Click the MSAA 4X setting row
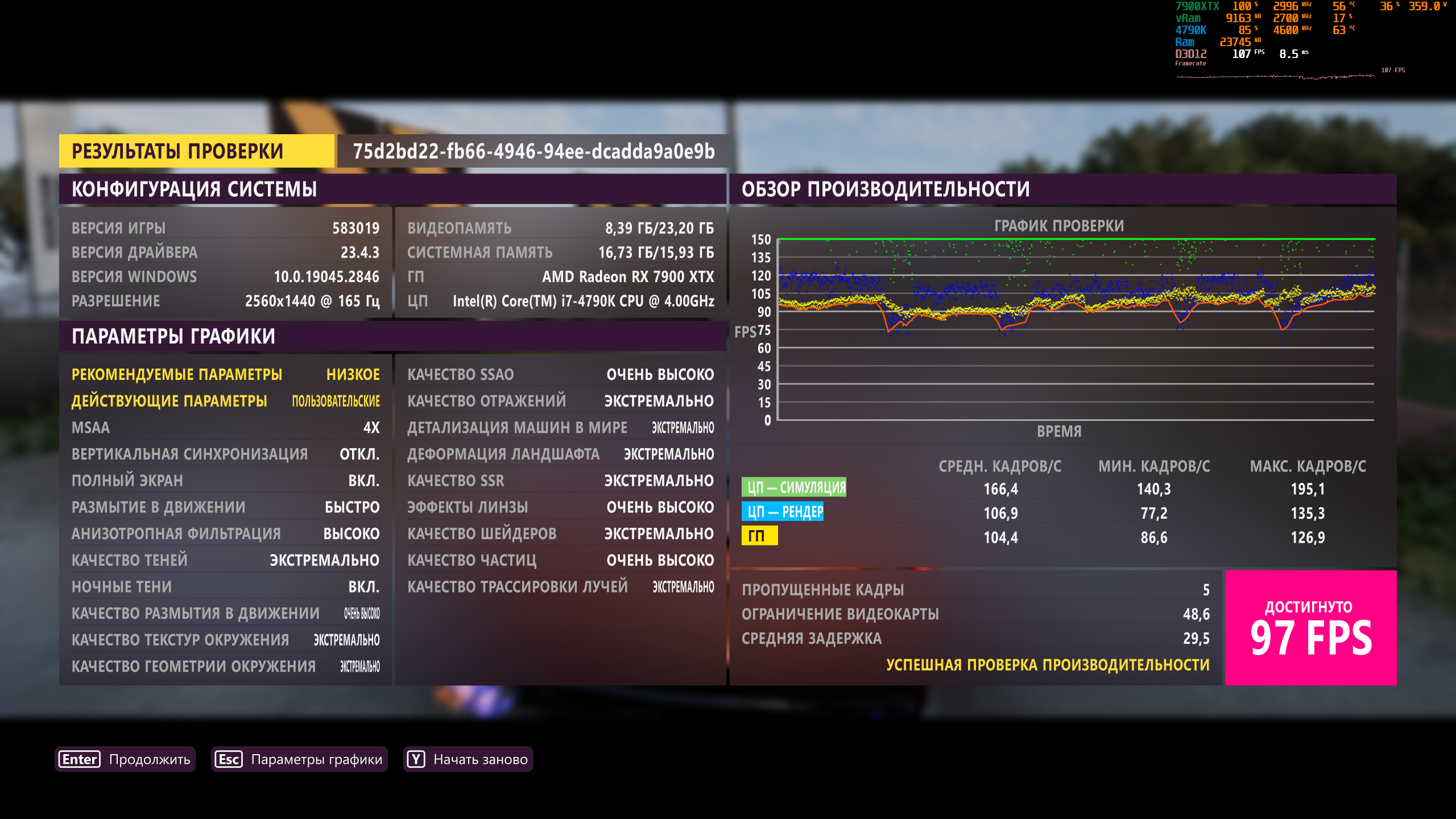 pos(225,428)
